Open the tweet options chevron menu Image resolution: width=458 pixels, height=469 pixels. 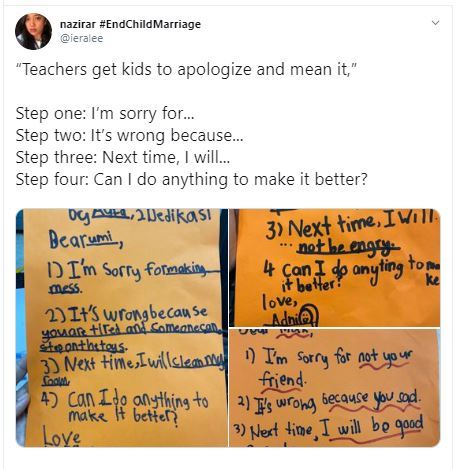435,23
